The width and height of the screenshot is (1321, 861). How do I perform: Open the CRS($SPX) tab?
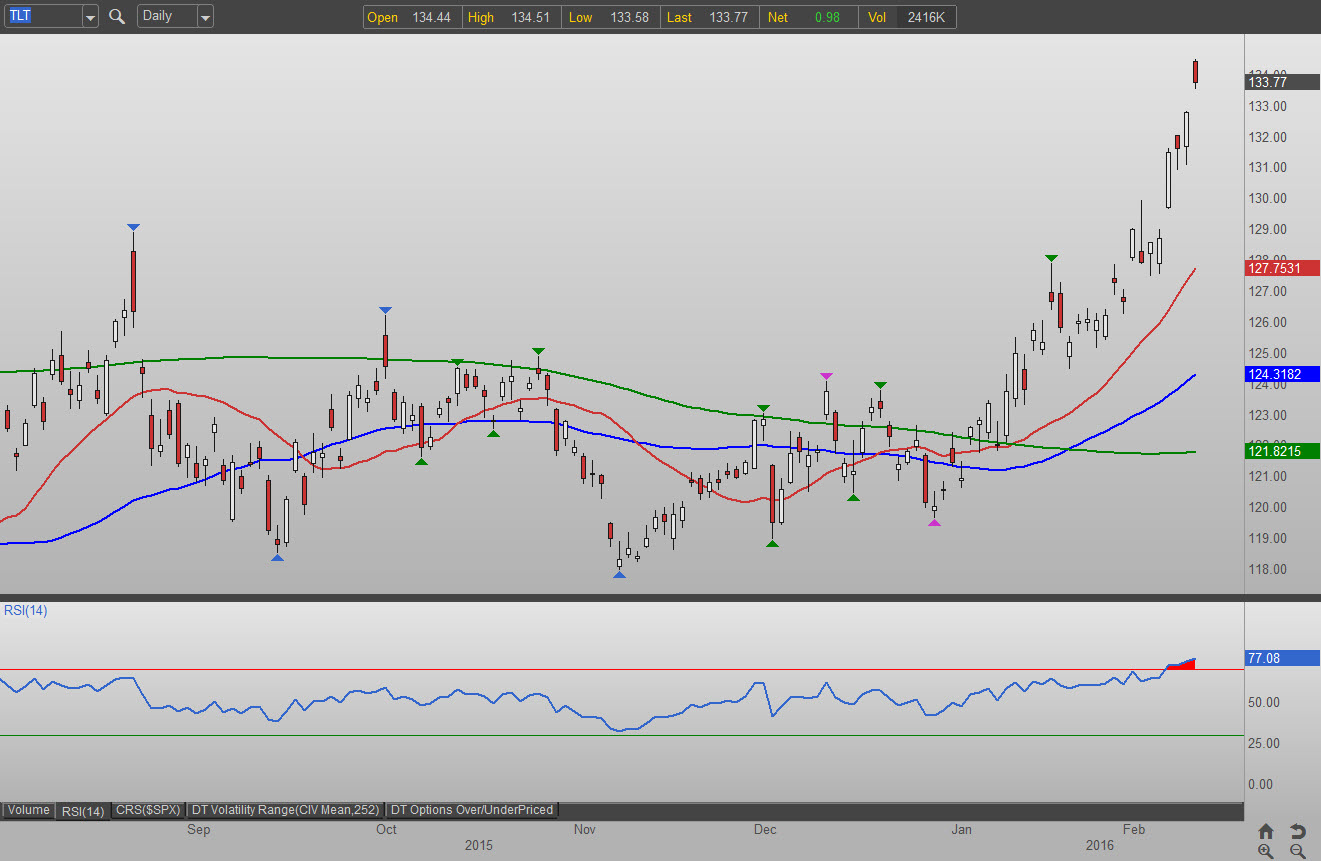click(148, 810)
